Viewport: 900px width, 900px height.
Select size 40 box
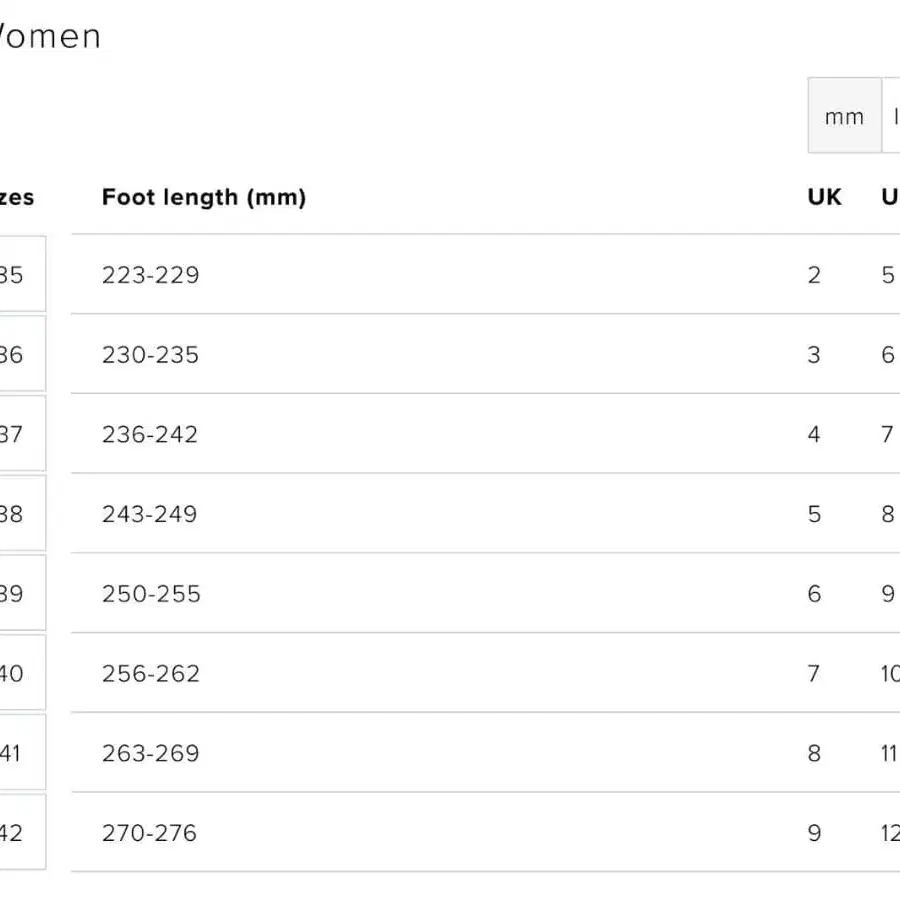(18, 673)
